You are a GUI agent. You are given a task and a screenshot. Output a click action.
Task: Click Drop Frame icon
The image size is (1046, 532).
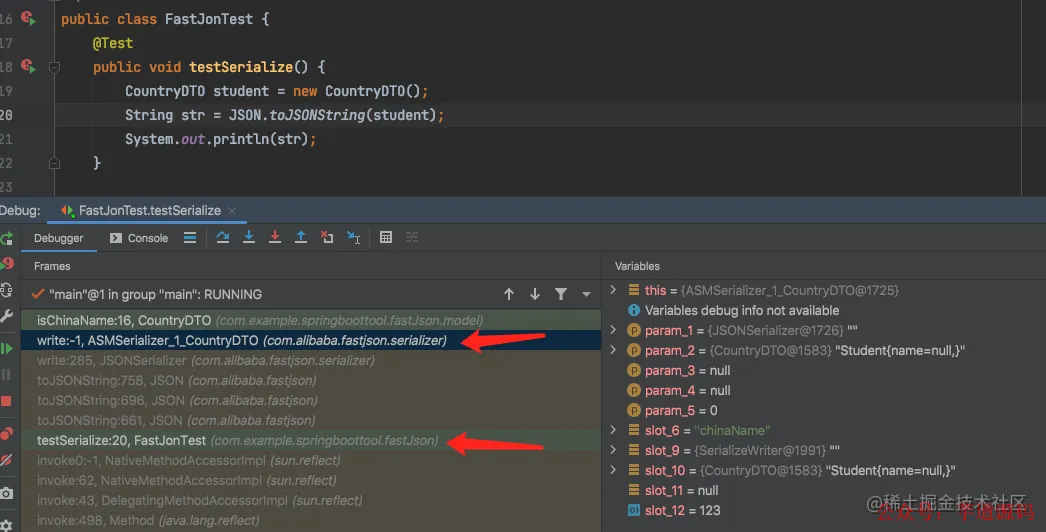[x=327, y=237]
